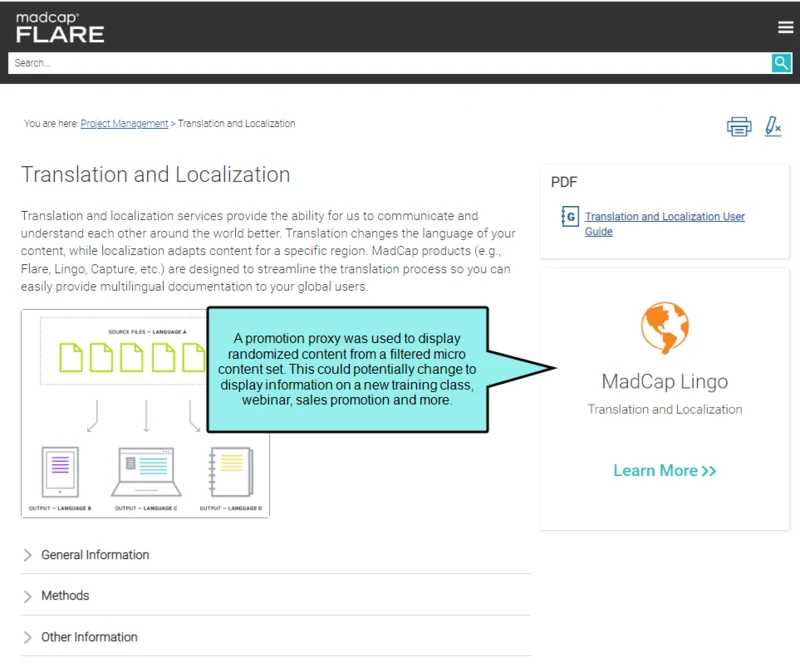Click the PDF panel heading
800x667 pixels.
pyautogui.click(x=564, y=182)
